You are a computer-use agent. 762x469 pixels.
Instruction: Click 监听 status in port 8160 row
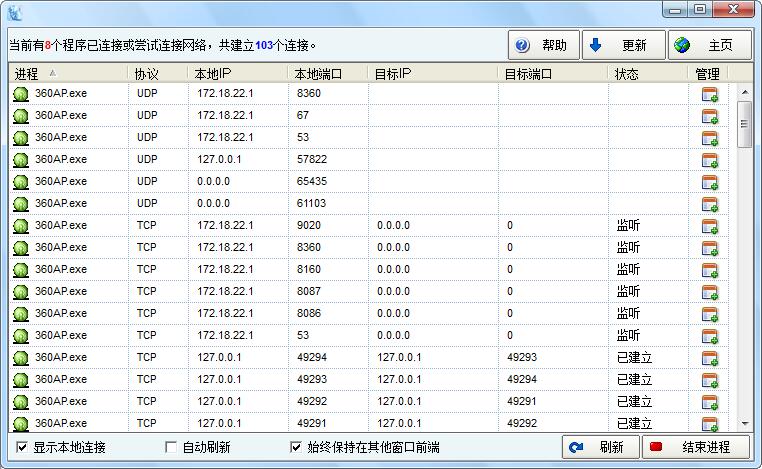point(628,269)
